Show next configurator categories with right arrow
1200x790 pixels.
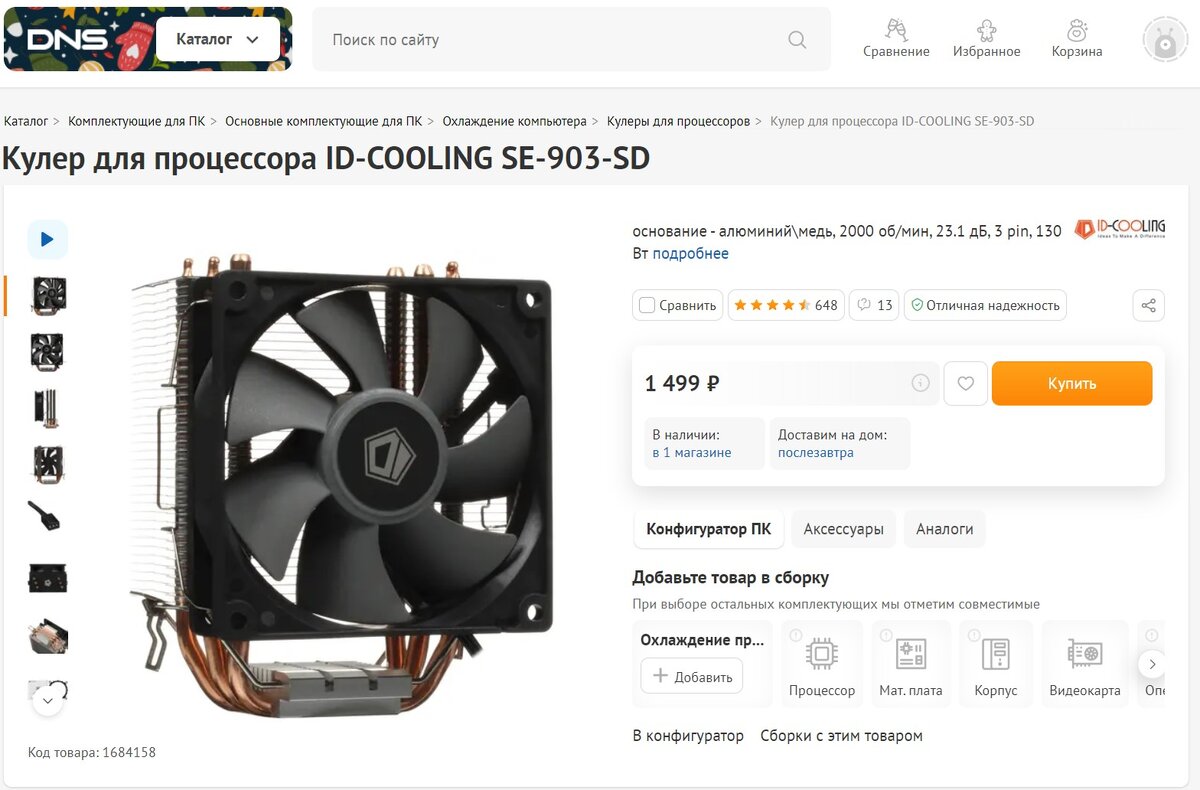pyautogui.click(x=1152, y=664)
